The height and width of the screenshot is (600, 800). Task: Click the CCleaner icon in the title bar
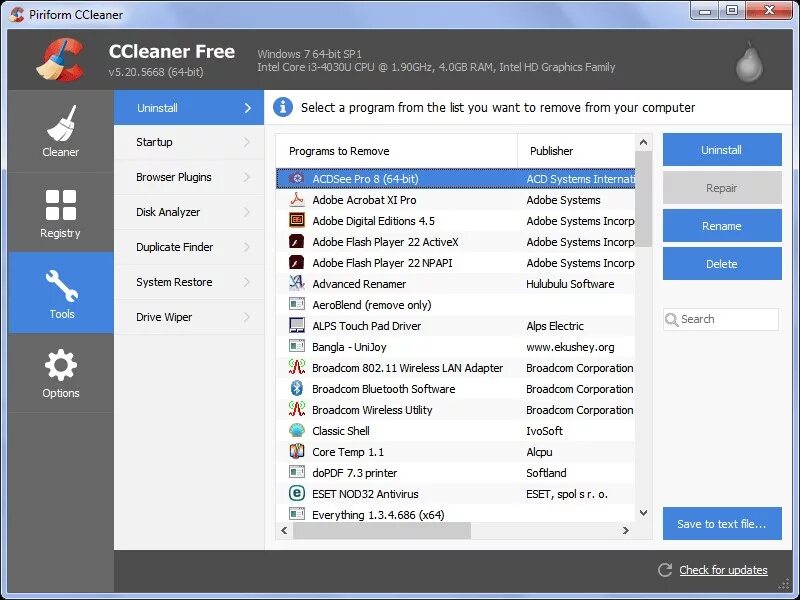pos(16,14)
